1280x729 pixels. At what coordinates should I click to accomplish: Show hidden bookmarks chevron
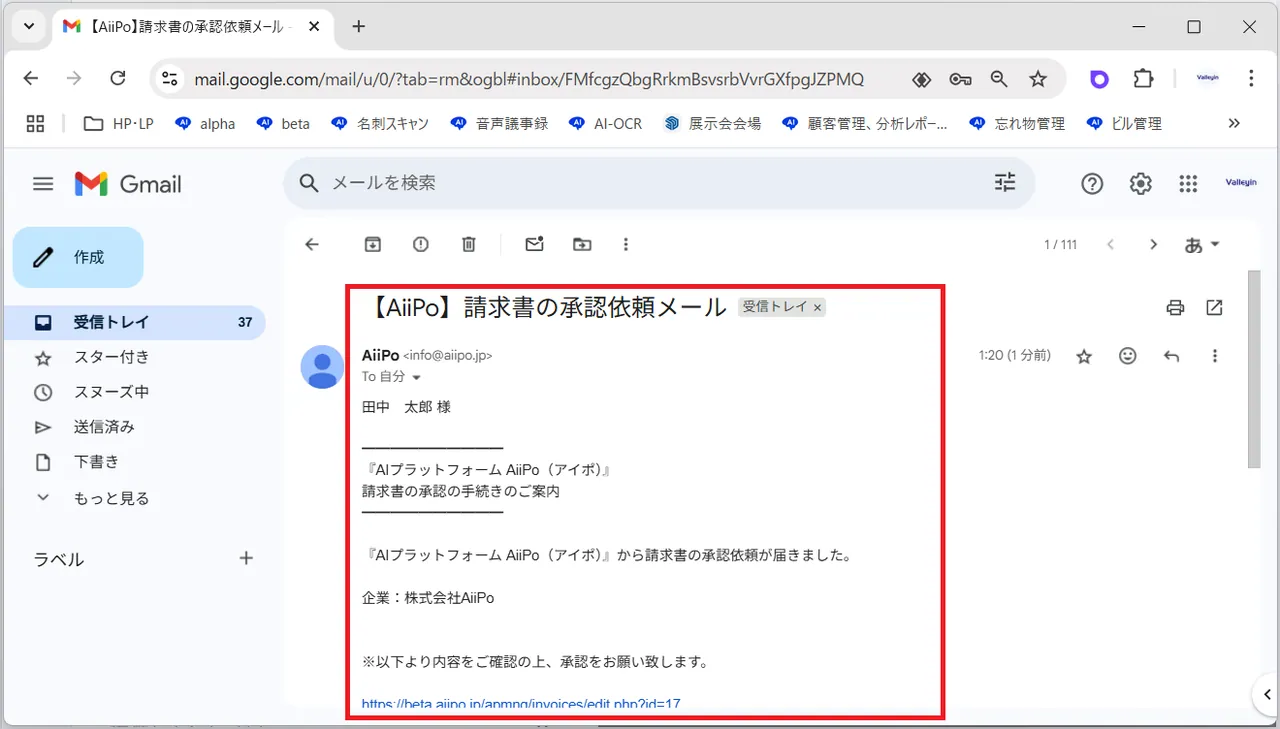[1234, 123]
